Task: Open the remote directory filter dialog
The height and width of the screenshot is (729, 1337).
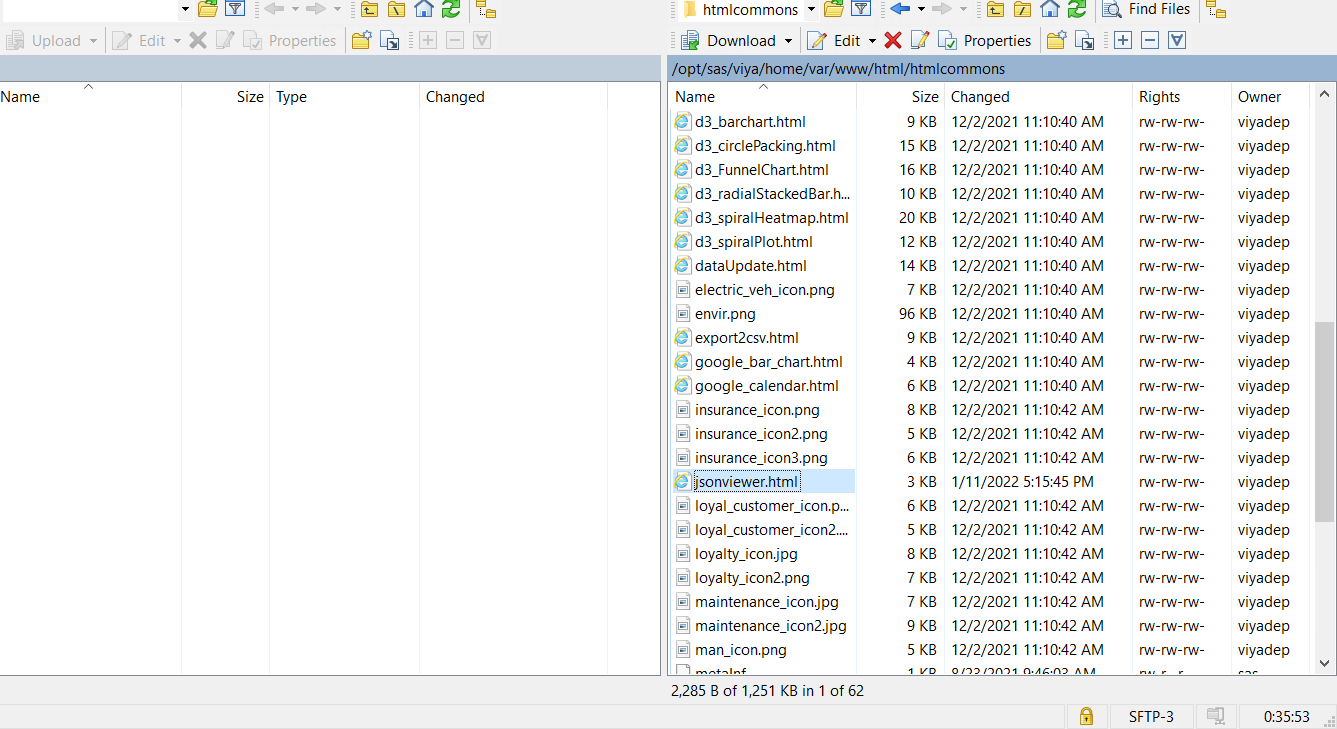Action: 861,10
